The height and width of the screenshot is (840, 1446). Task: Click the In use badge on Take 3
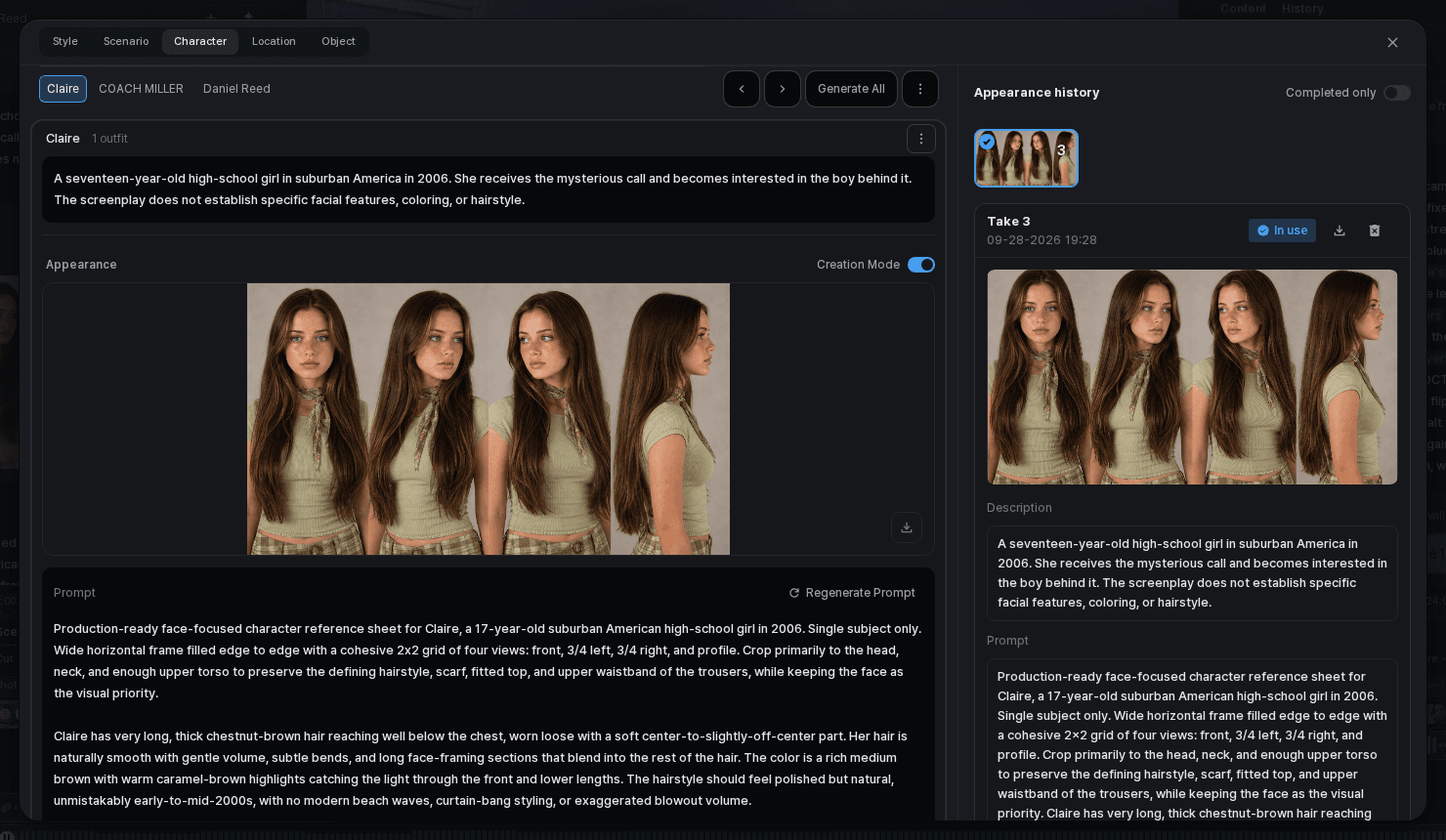pyautogui.click(x=1282, y=231)
